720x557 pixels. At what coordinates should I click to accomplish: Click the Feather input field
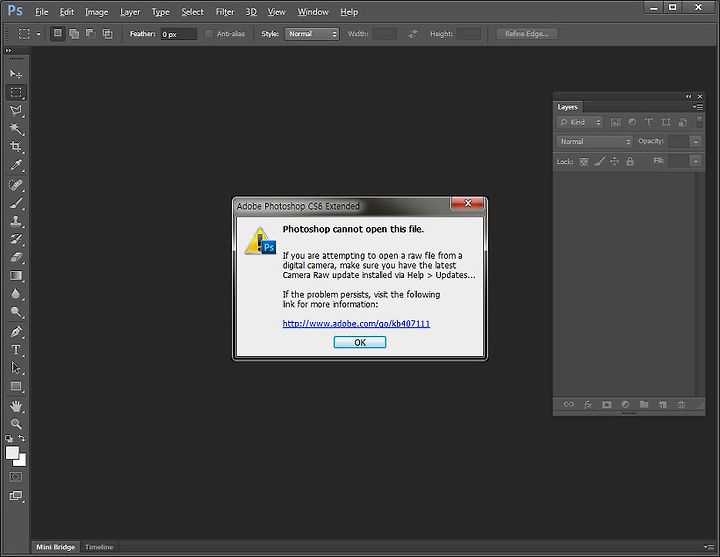click(x=178, y=34)
